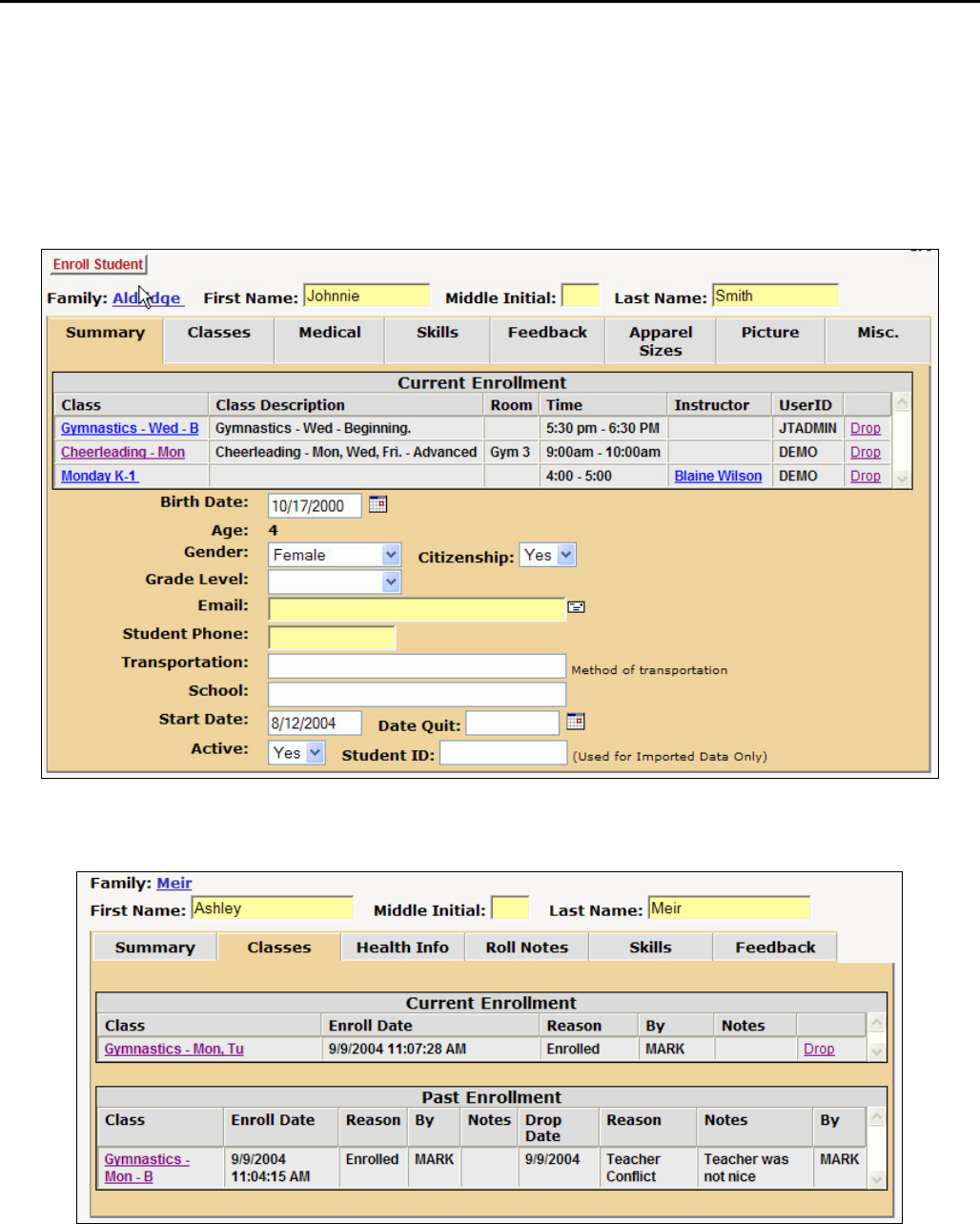Click First Name field containing Johnnie
The height and width of the screenshot is (1224, 980).
[367, 296]
